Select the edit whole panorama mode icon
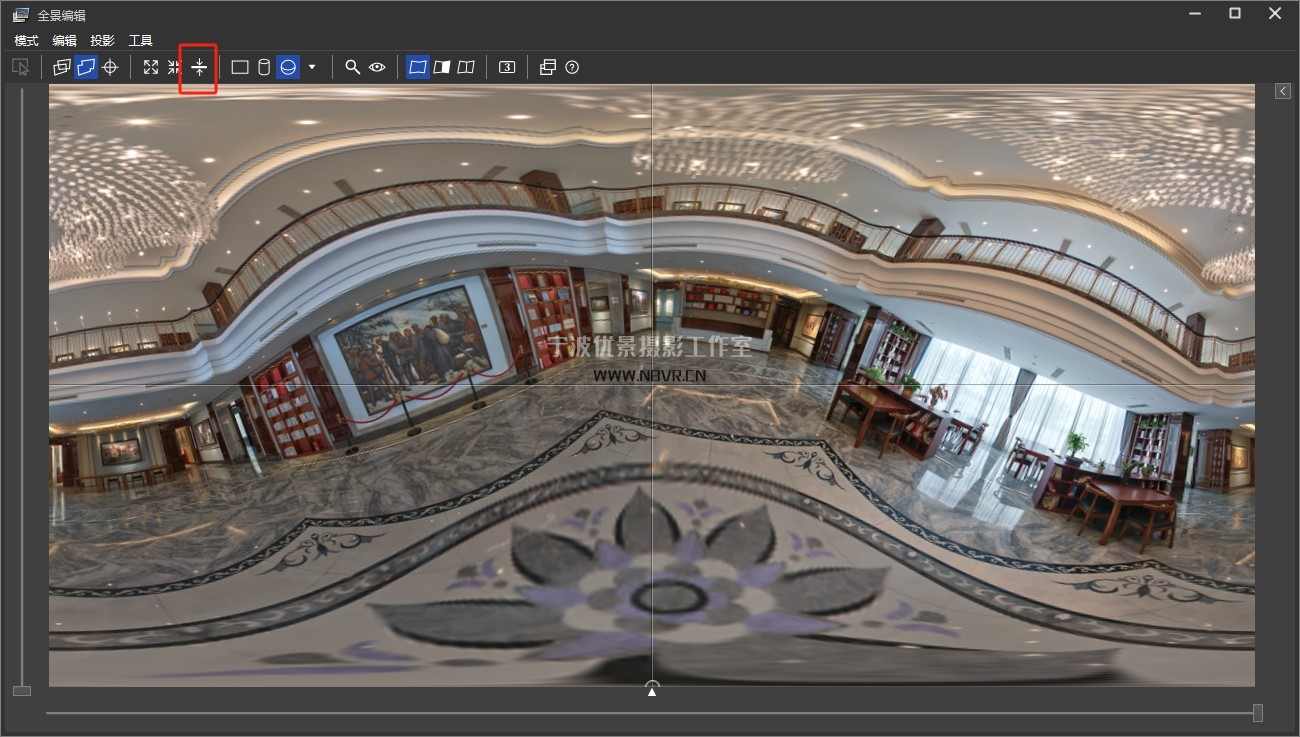 coord(86,67)
